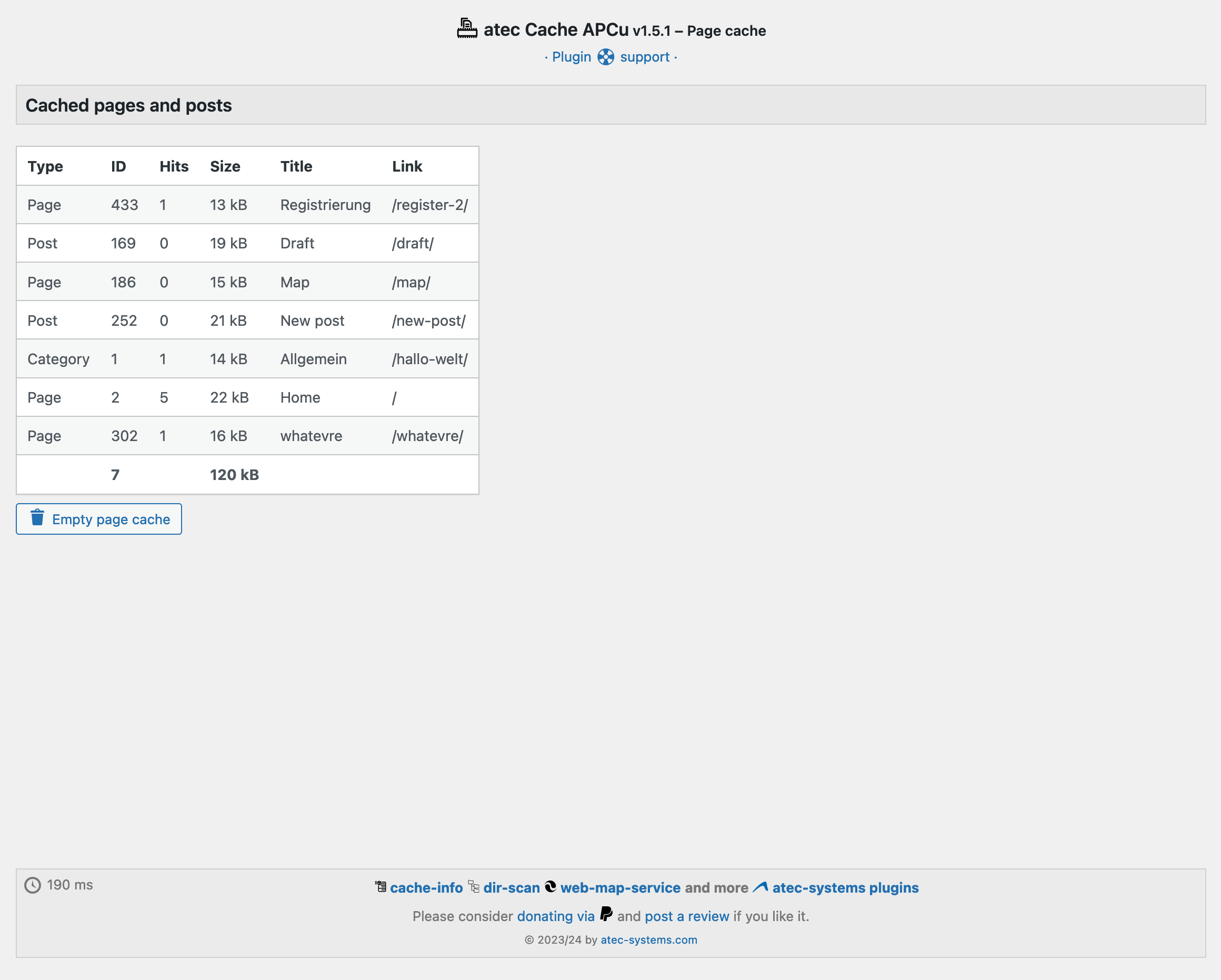The width and height of the screenshot is (1221, 980).
Task: Click the cache-info plugin icon
Action: coord(380,886)
